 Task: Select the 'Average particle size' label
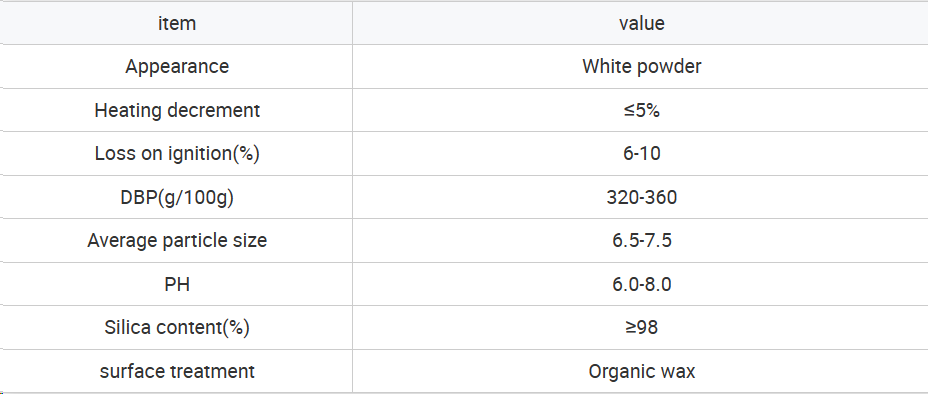pyautogui.click(x=177, y=241)
